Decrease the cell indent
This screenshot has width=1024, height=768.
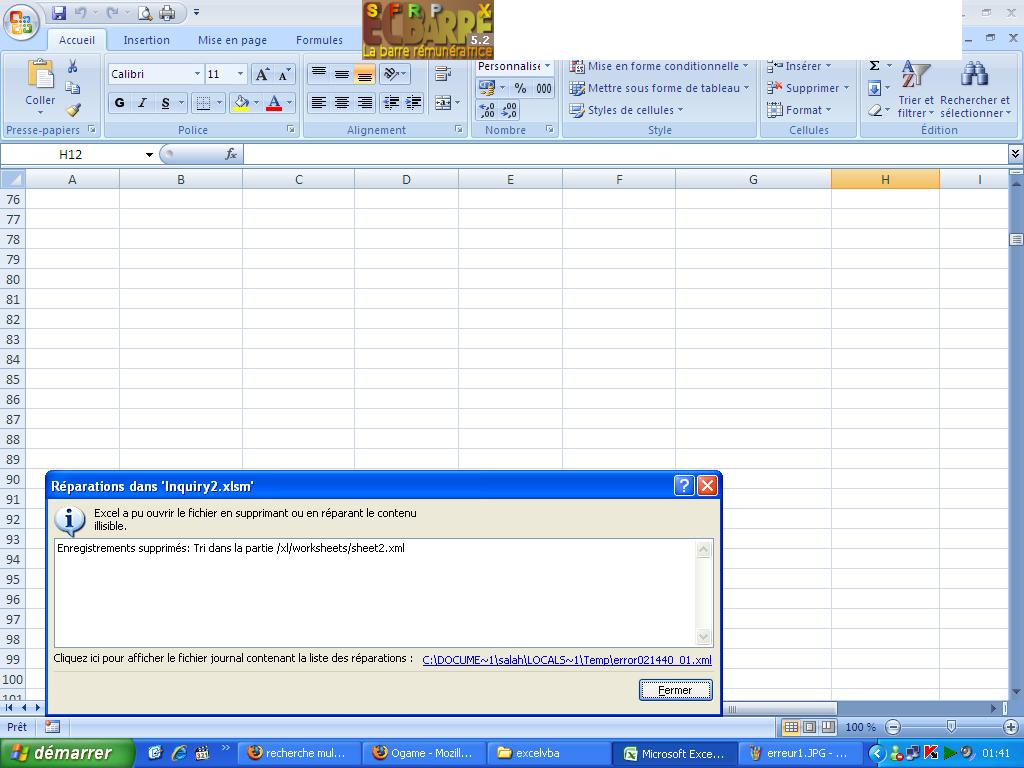click(391, 103)
